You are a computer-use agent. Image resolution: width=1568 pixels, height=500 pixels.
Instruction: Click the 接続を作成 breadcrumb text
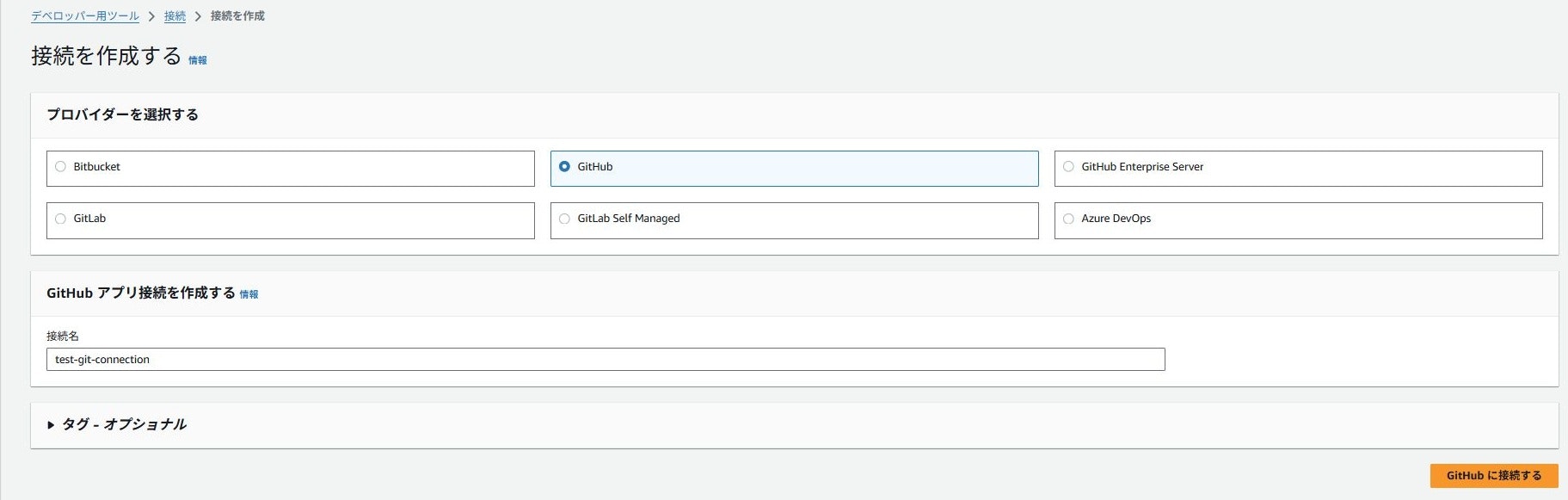pos(237,16)
